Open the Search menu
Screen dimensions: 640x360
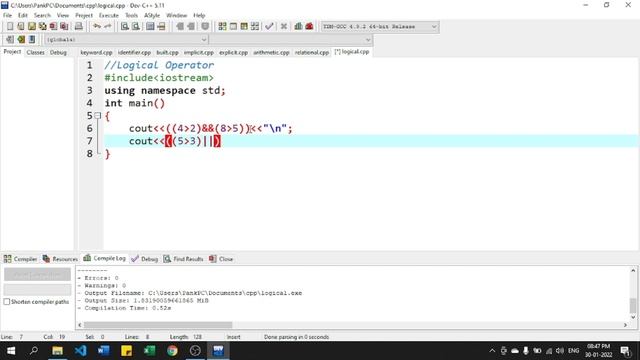point(42,16)
